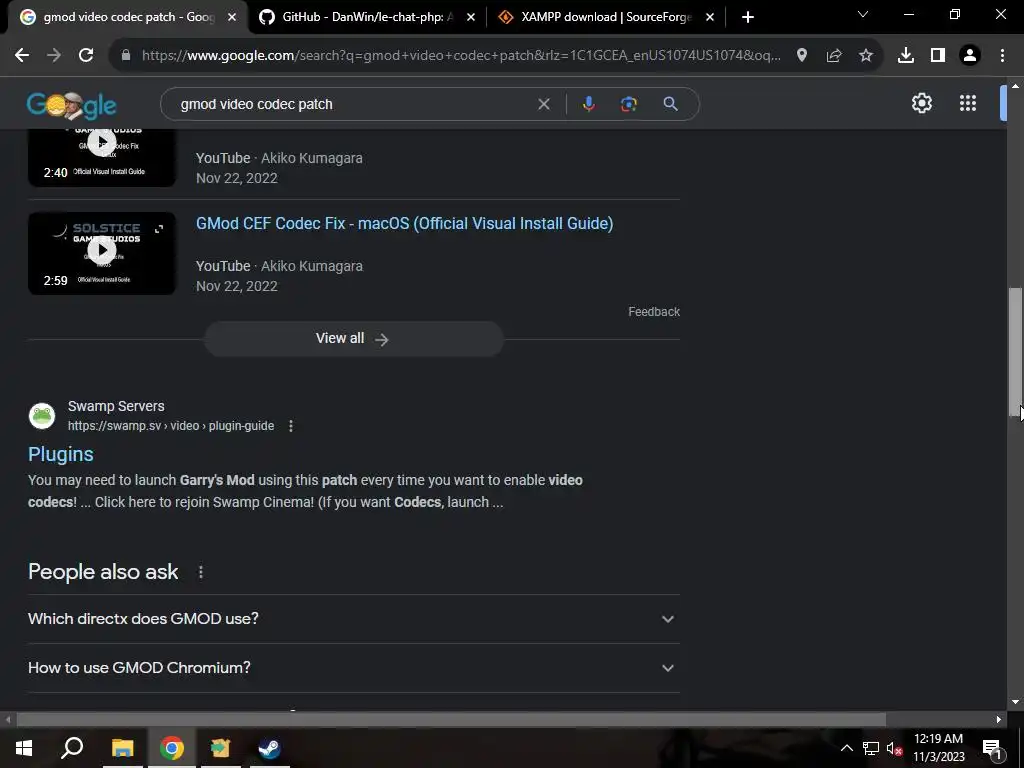
Task: Click the horizontal scrollbar thumb
Action: tap(451, 720)
